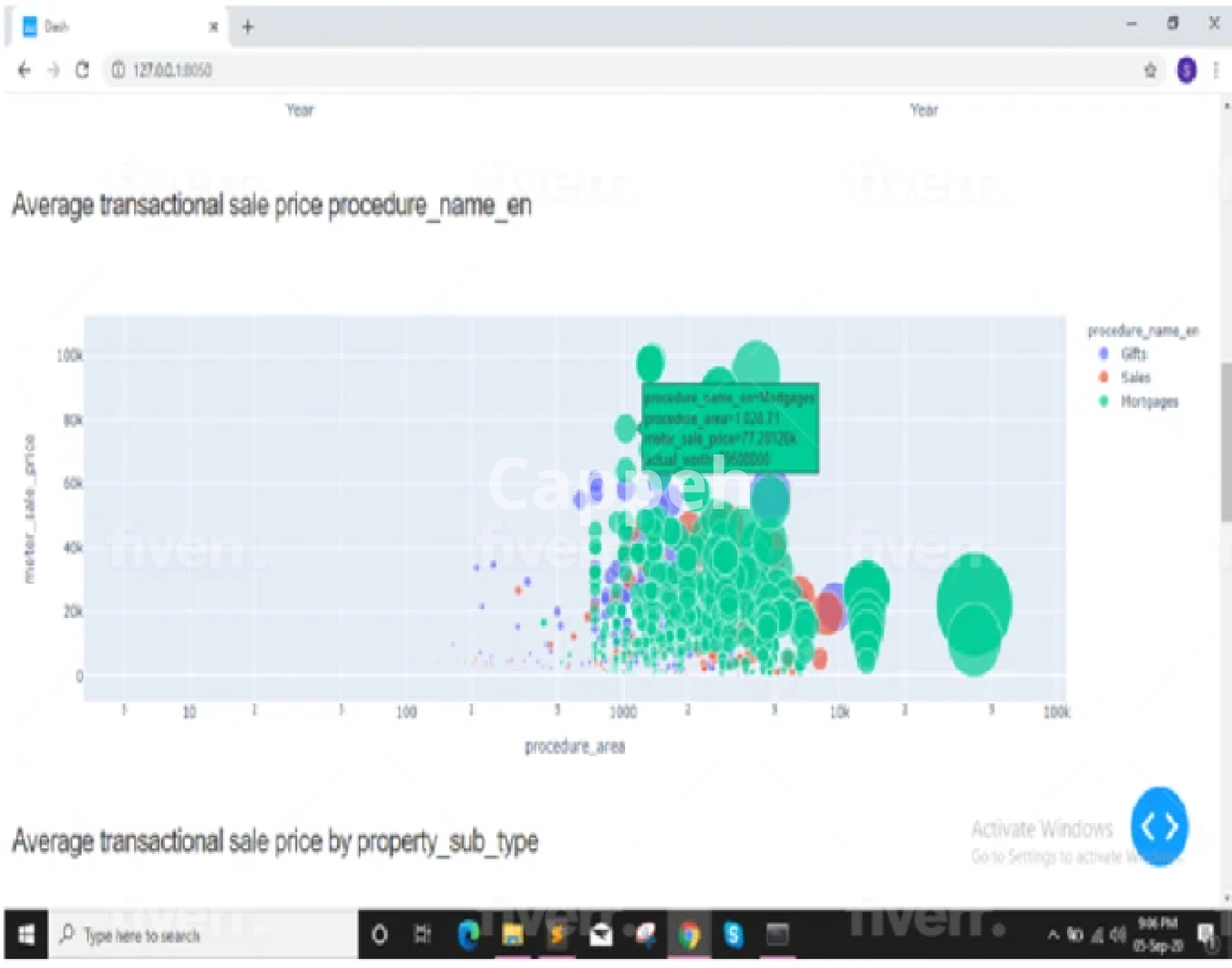Click the blue Dash debug menu button
Screen dimensions: 1232x968
[1159, 827]
